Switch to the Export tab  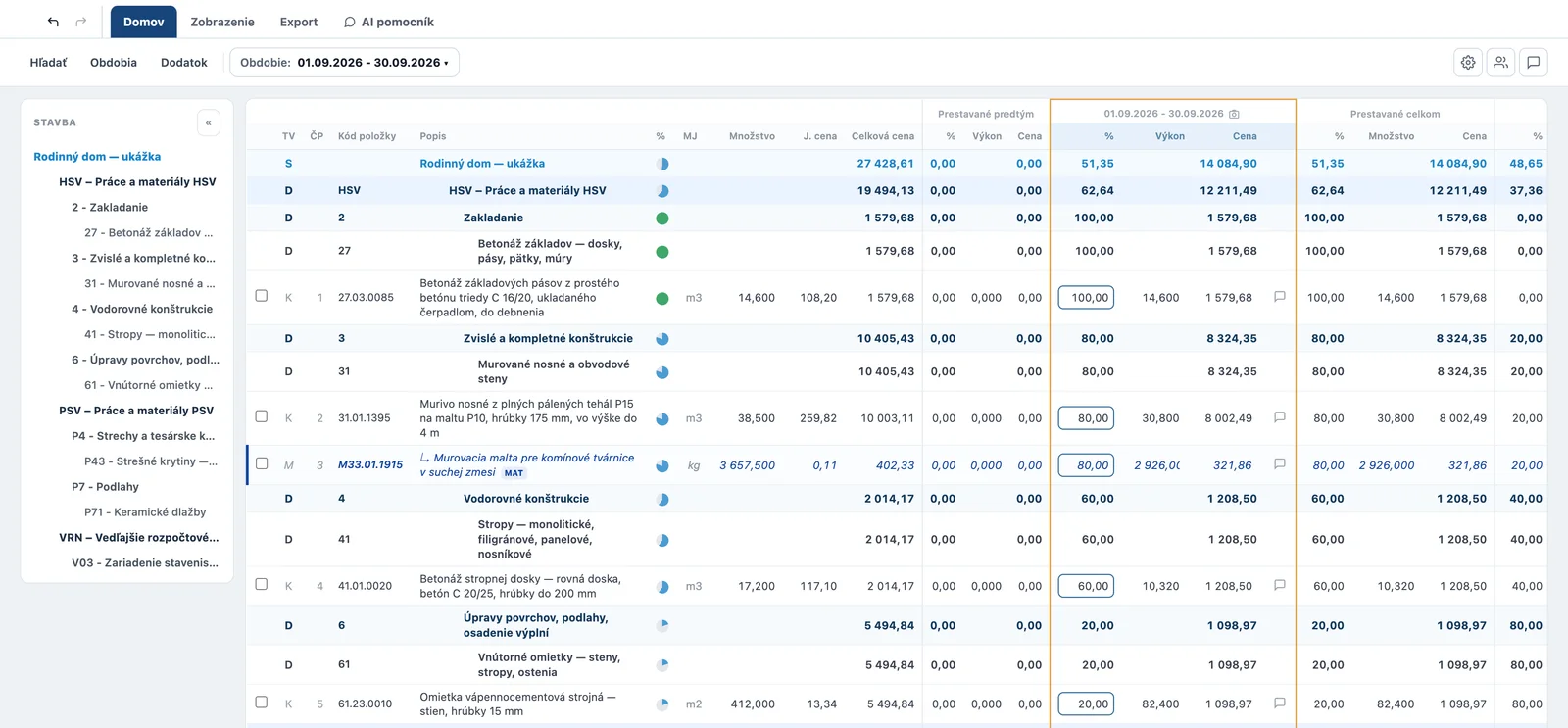(299, 22)
